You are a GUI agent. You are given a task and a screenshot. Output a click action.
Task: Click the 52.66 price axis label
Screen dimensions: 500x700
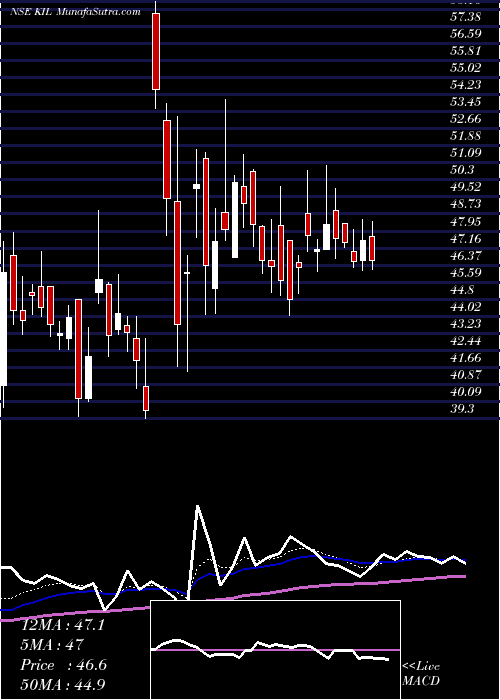[x=466, y=119]
